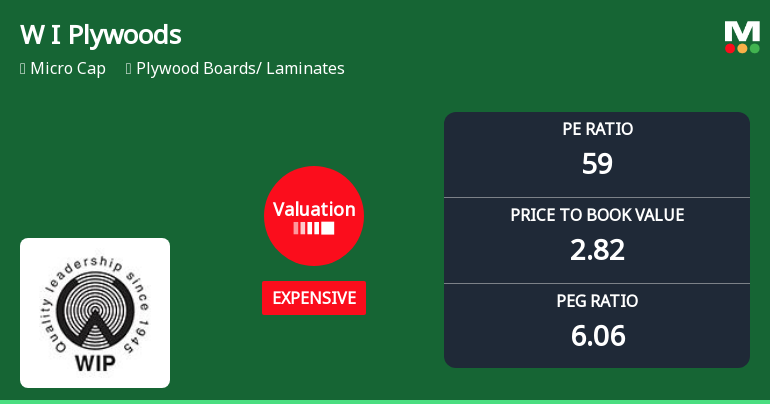Click the valuation meter bars
This screenshot has height=404, width=770.
pyautogui.click(x=314, y=228)
